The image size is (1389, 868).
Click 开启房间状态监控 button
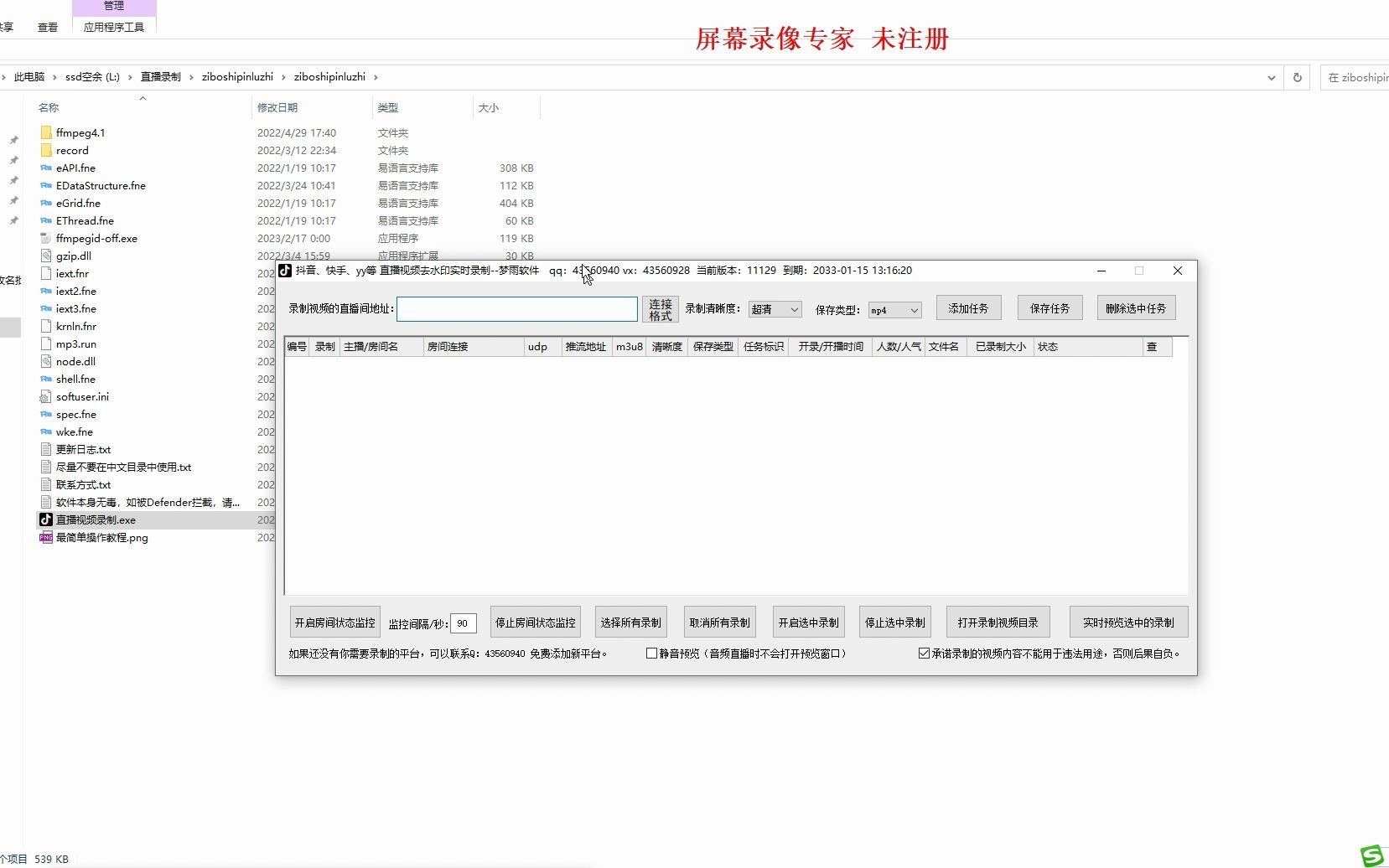tap(335, 623)
